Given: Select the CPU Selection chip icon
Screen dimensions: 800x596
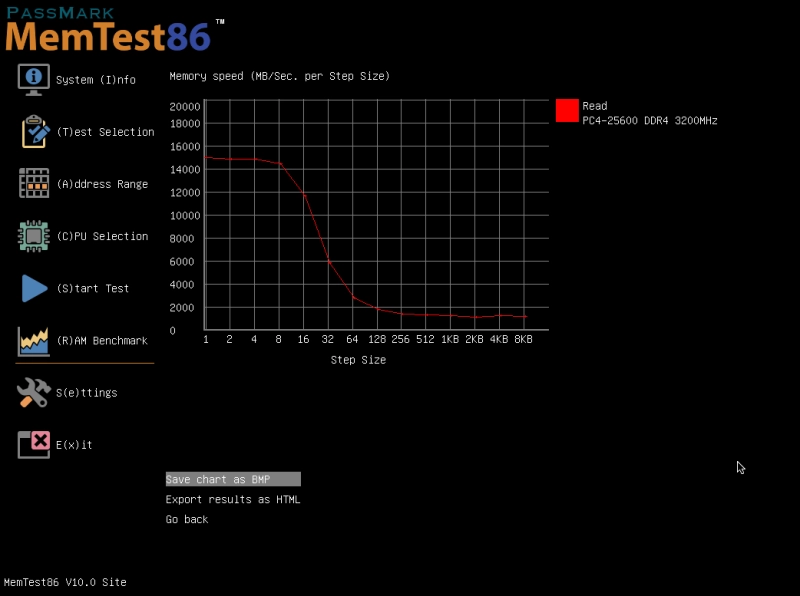Looking at the screenshot, I should pos(34,236).
